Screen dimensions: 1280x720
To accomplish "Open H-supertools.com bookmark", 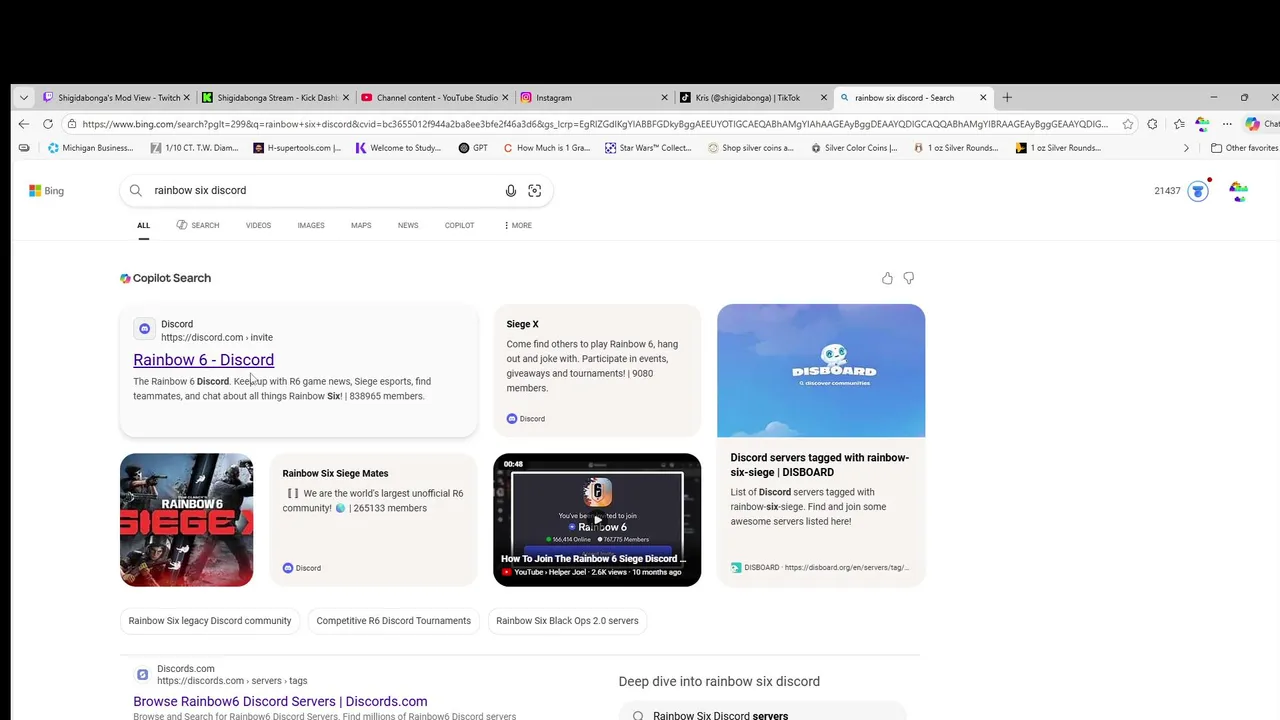I will click(x=297, y=148).
